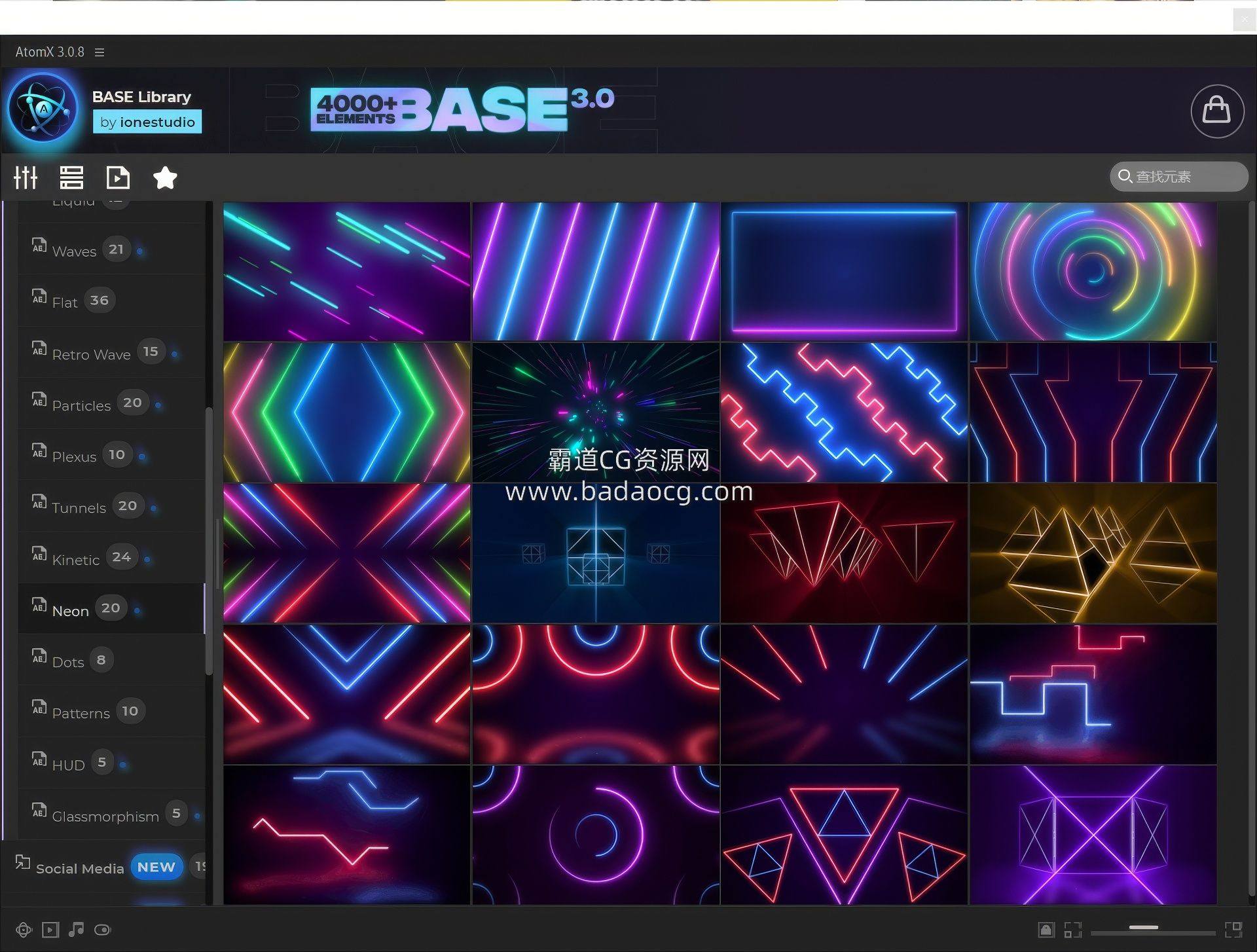Click the 4000+ BASE 3.0 banner
The image size is (1257, 952).
(462, 110)
